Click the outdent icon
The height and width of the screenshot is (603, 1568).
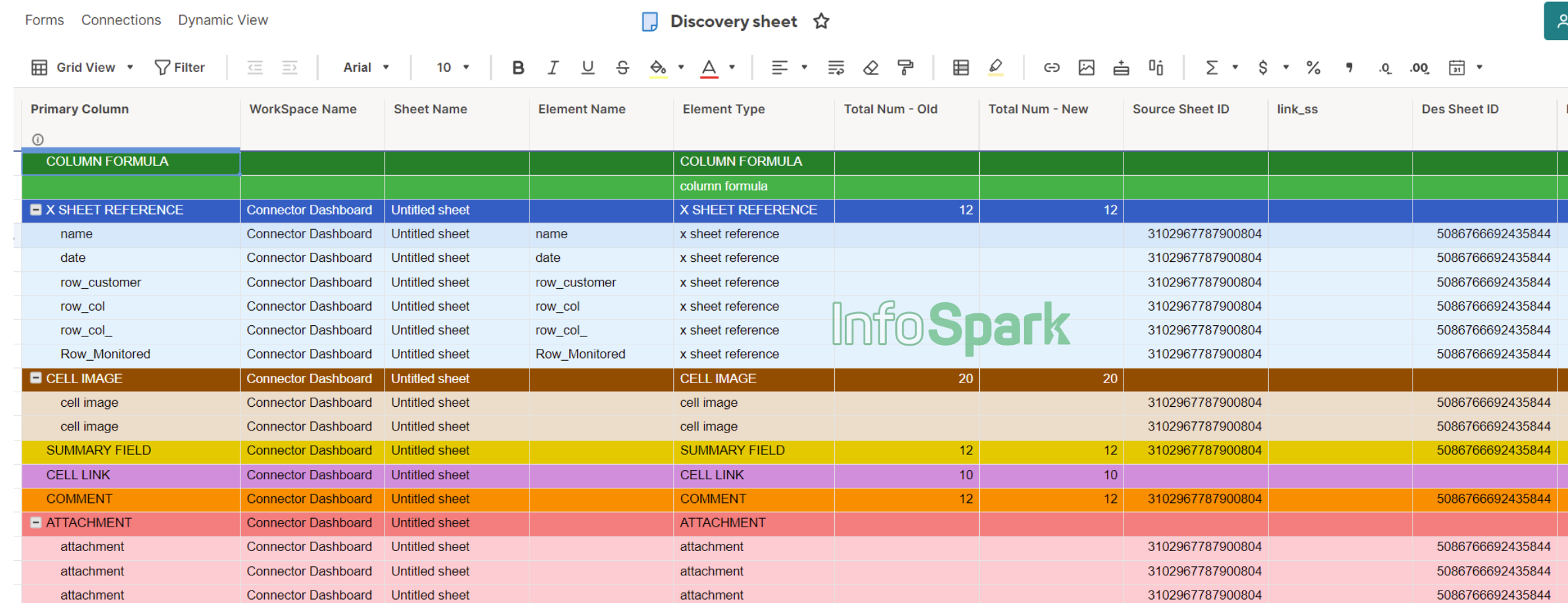coord(255,68)
